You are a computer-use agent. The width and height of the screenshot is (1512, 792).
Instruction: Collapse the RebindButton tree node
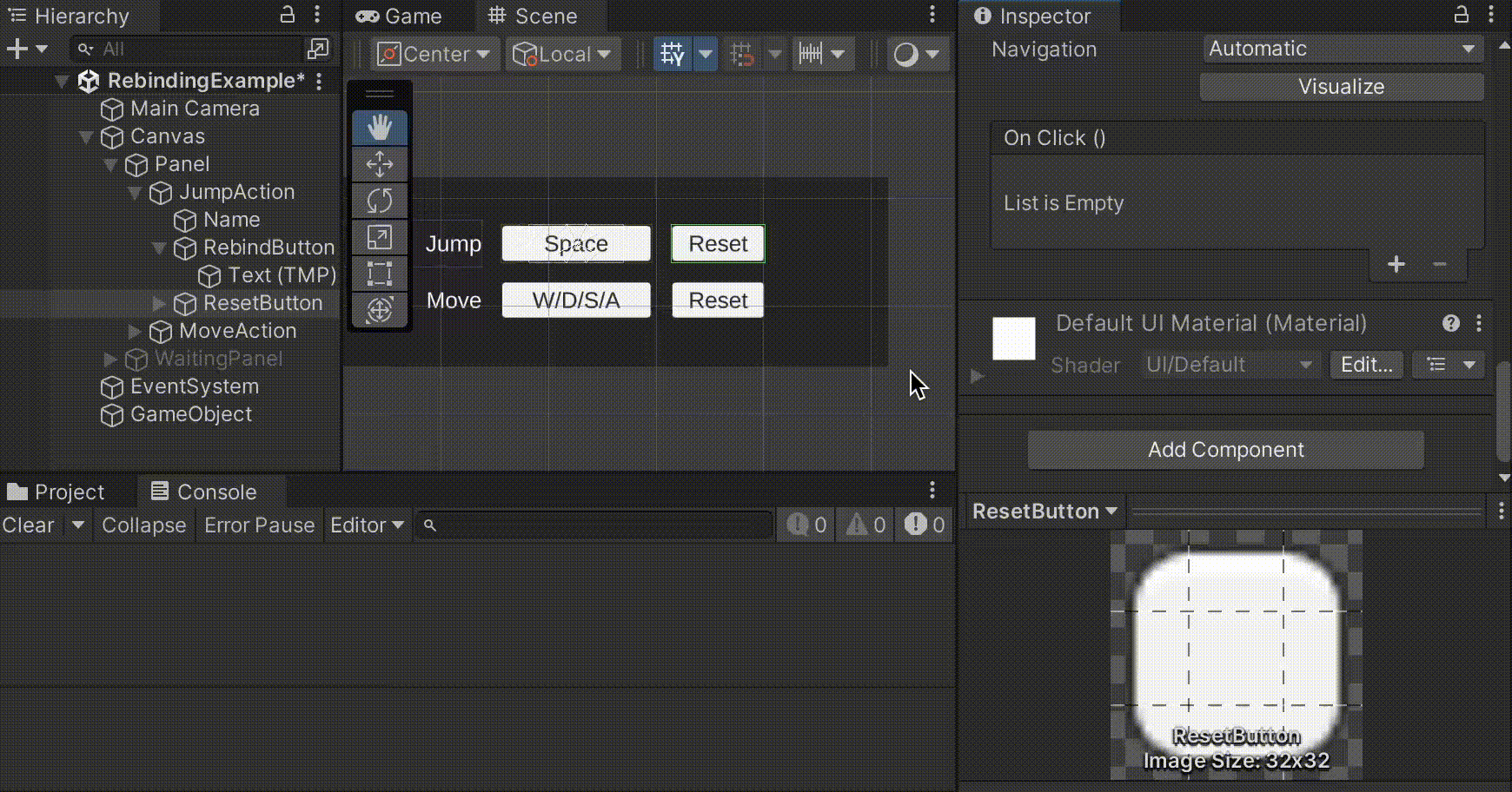(159, 248)
